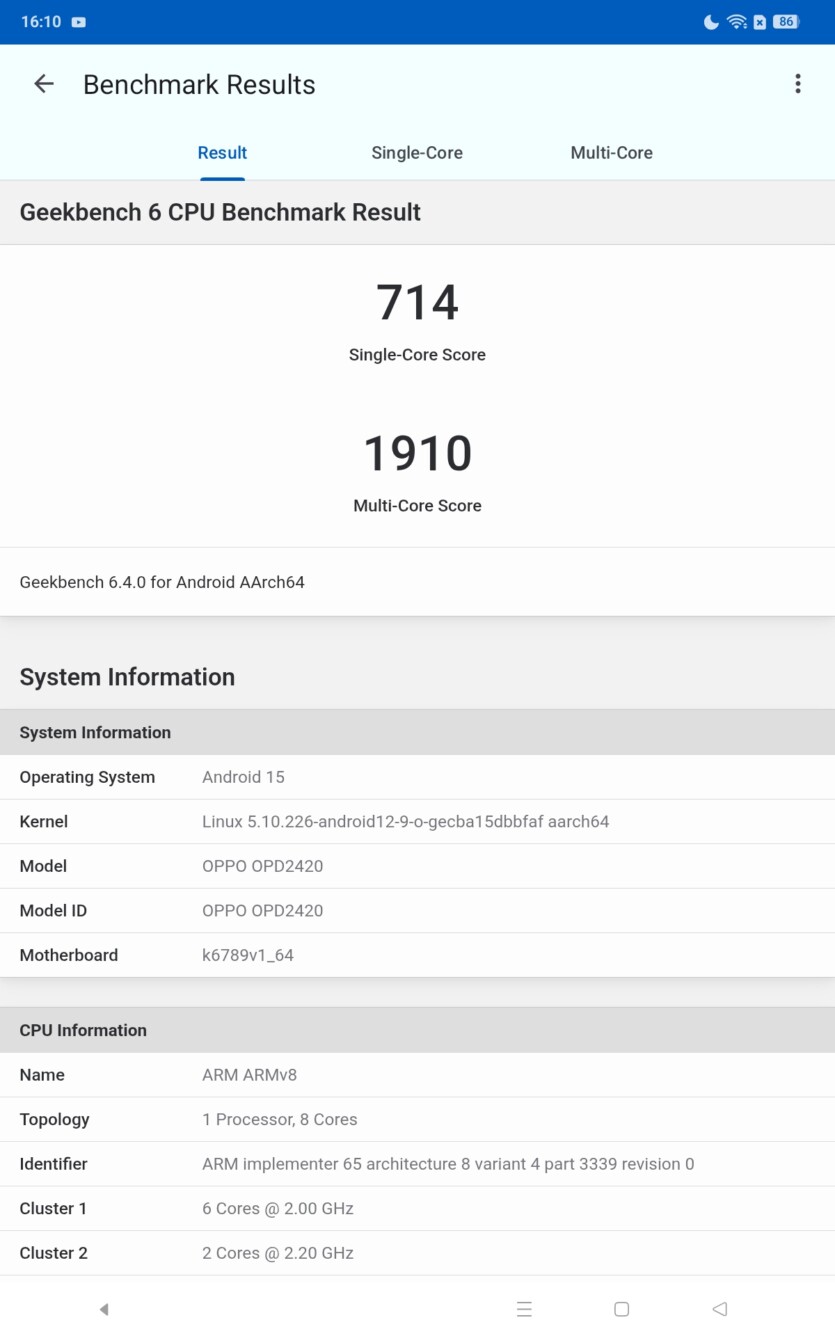Open the three-dot overflow menu
Screen dimensions: 835x1336
click(797, 84)
